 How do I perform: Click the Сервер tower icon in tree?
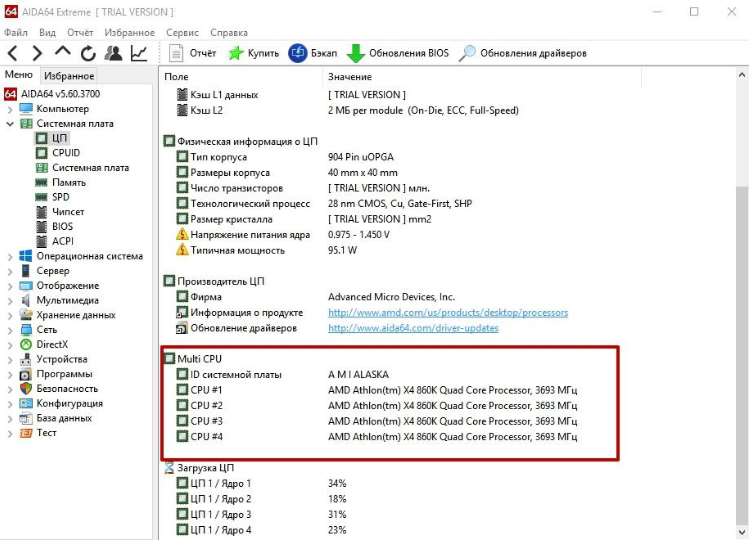pyautogui.click(x=25, y=271)
